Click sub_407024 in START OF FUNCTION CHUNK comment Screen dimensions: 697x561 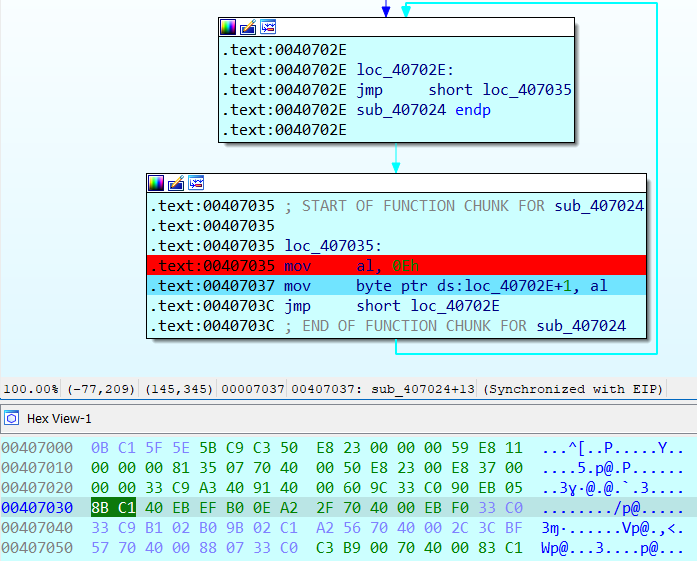point(599,206)
